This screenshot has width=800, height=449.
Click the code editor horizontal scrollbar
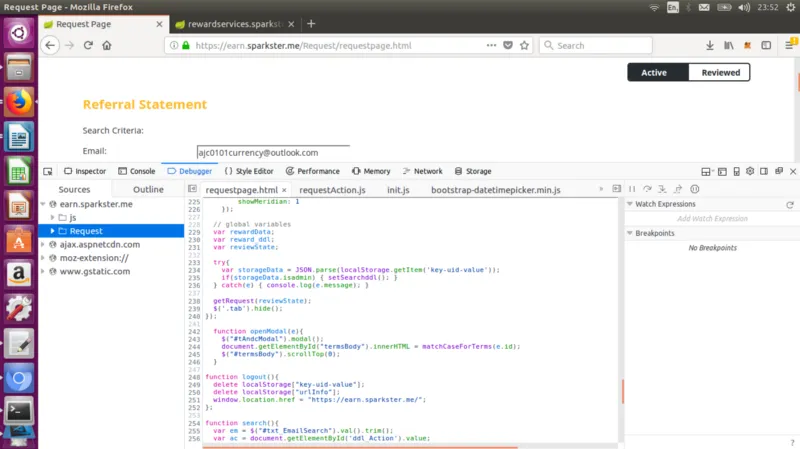pyautogui.click(x=360, y=447)
